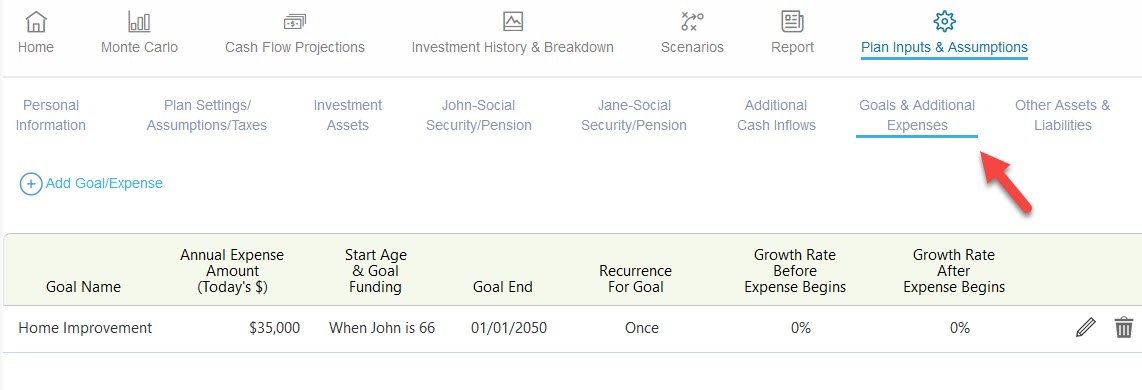Select John-Social Security/Pension tab

click(x=479, y=115)
